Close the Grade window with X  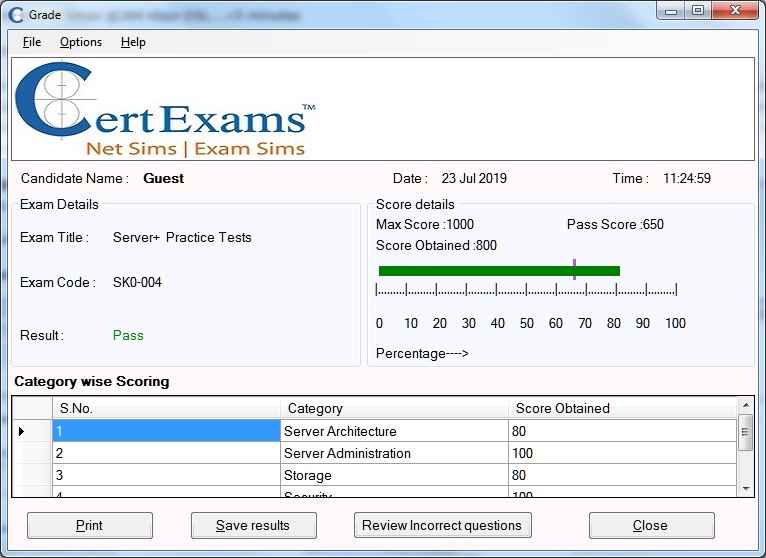click(x=735, y=11)
